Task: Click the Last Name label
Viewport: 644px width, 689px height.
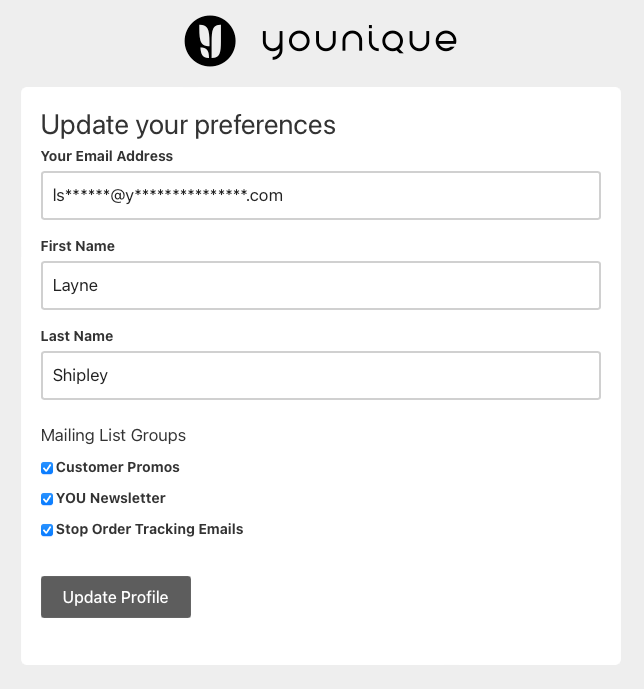Action: [77, 336]
